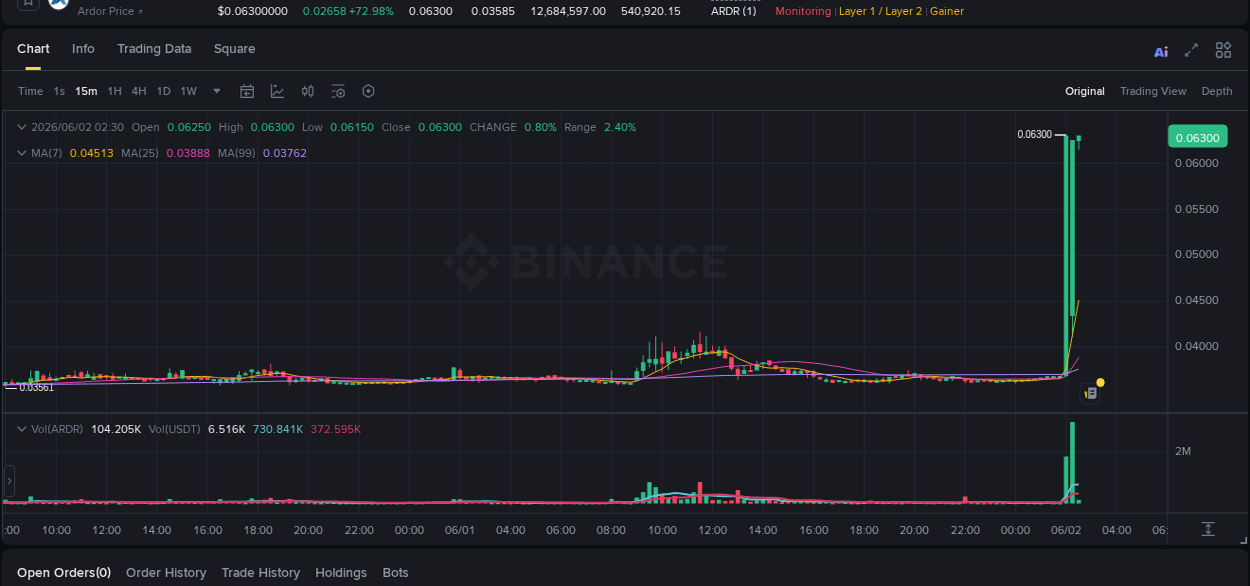Collapse the MA indicator legend row
This screenshot has width=1250, height=586.
point(22,153)
